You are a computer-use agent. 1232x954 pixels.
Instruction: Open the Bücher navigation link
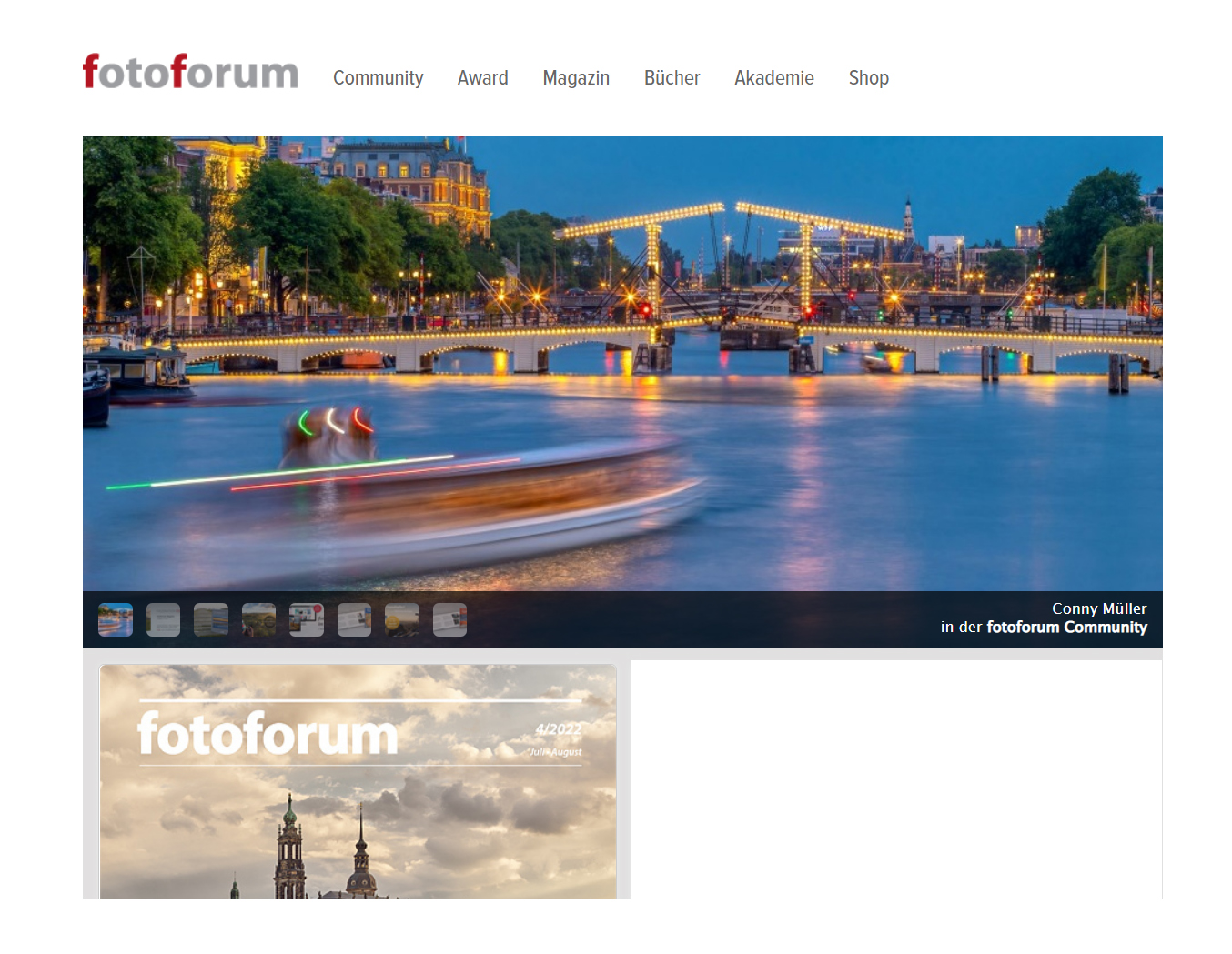672,78
